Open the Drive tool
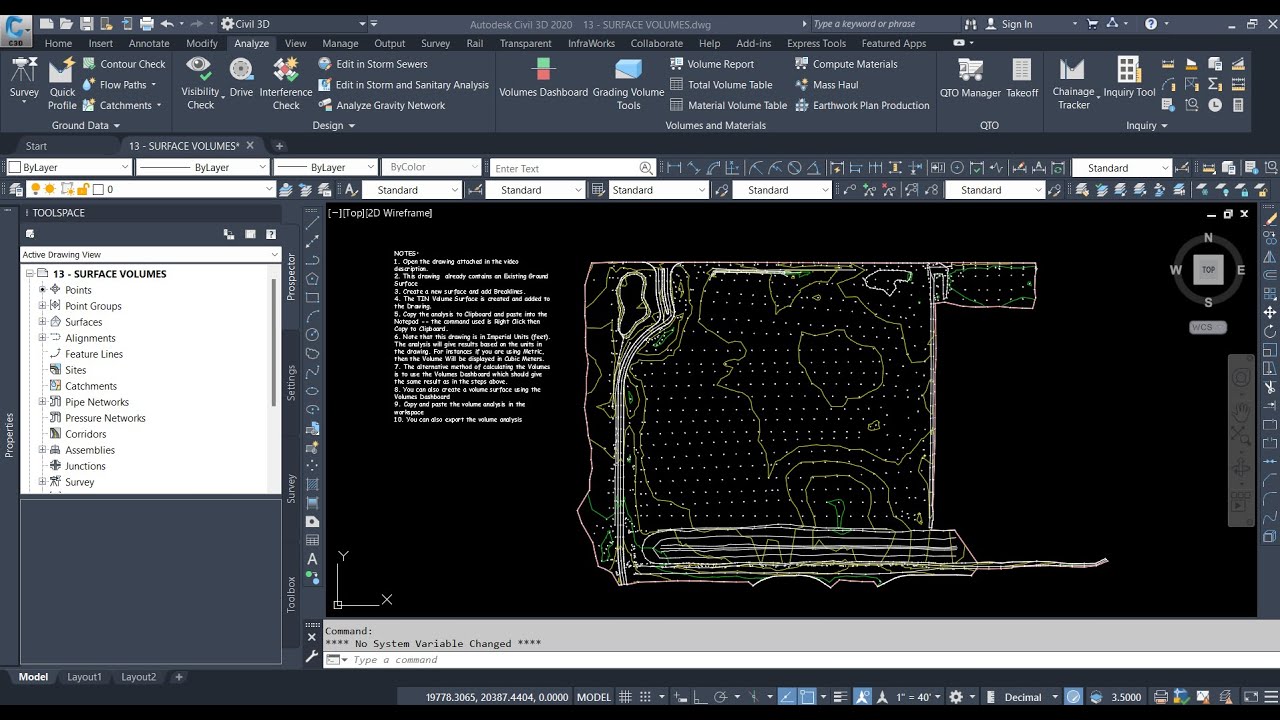 click(241, 78)
